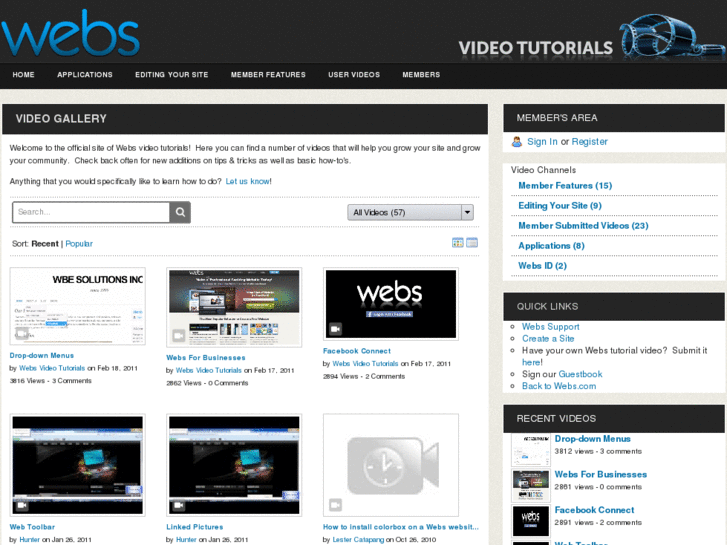Click camera icon on Webs For Businesses thumbnail
Viewport: 727px width, 545px height.
179,335
